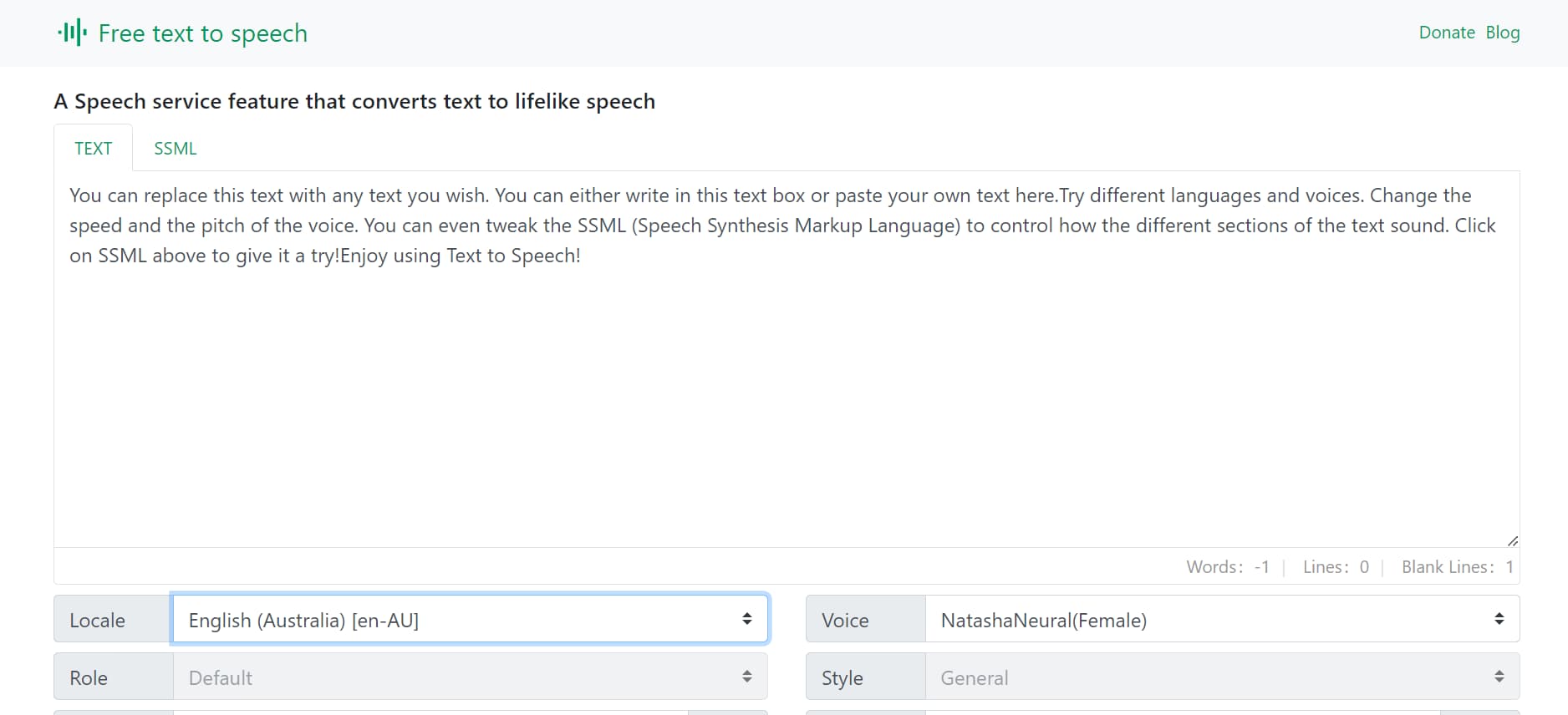Click inside the main text input area
1568x715 pixels.
(787, 359)
